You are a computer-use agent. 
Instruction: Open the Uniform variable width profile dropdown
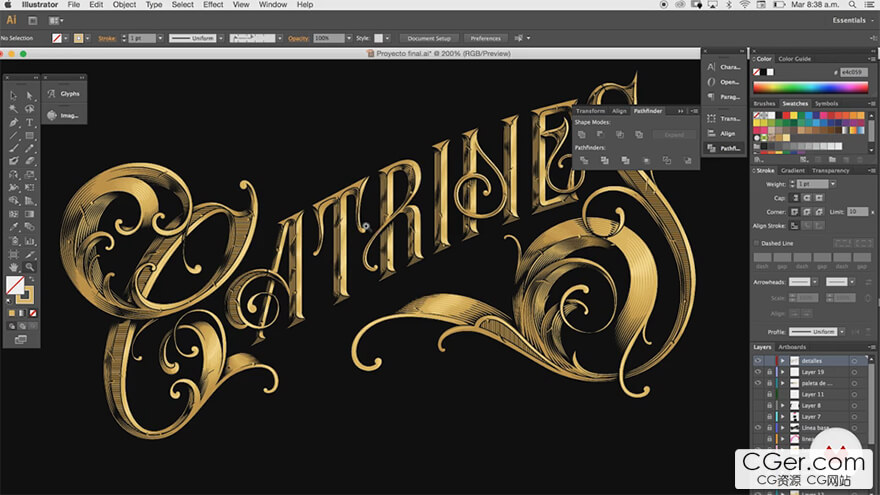221,38
